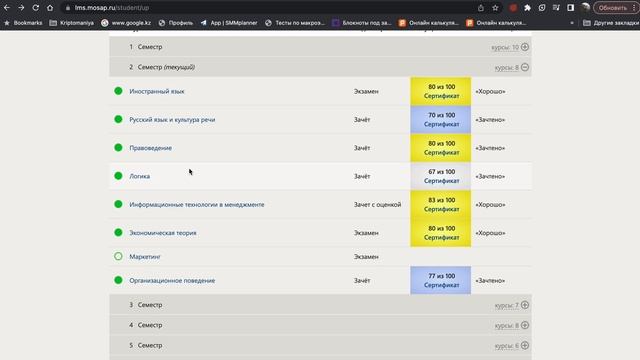Reload the page with the browser refresh icon

[x=36, y=8]
